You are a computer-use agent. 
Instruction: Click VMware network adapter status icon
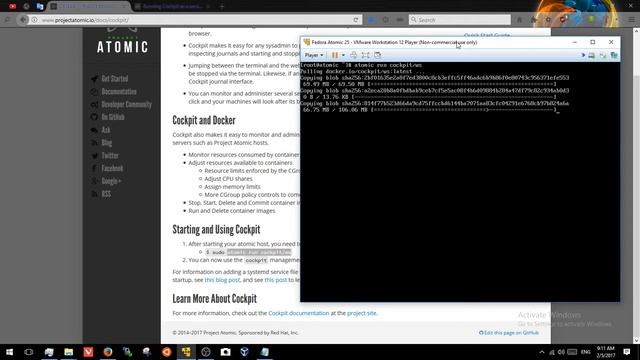(603, 55)
